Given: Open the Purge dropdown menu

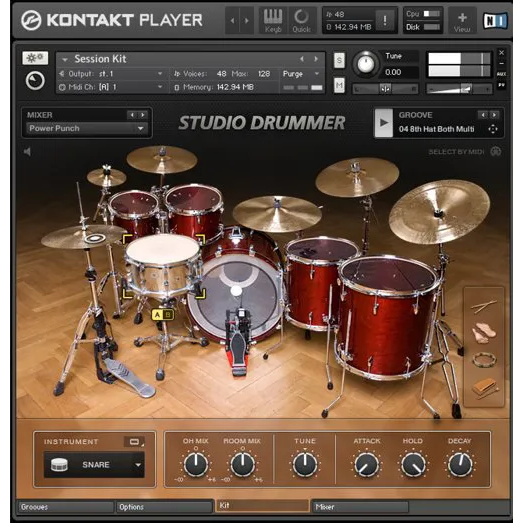Looking at the screenshot, I should [301, 74].
